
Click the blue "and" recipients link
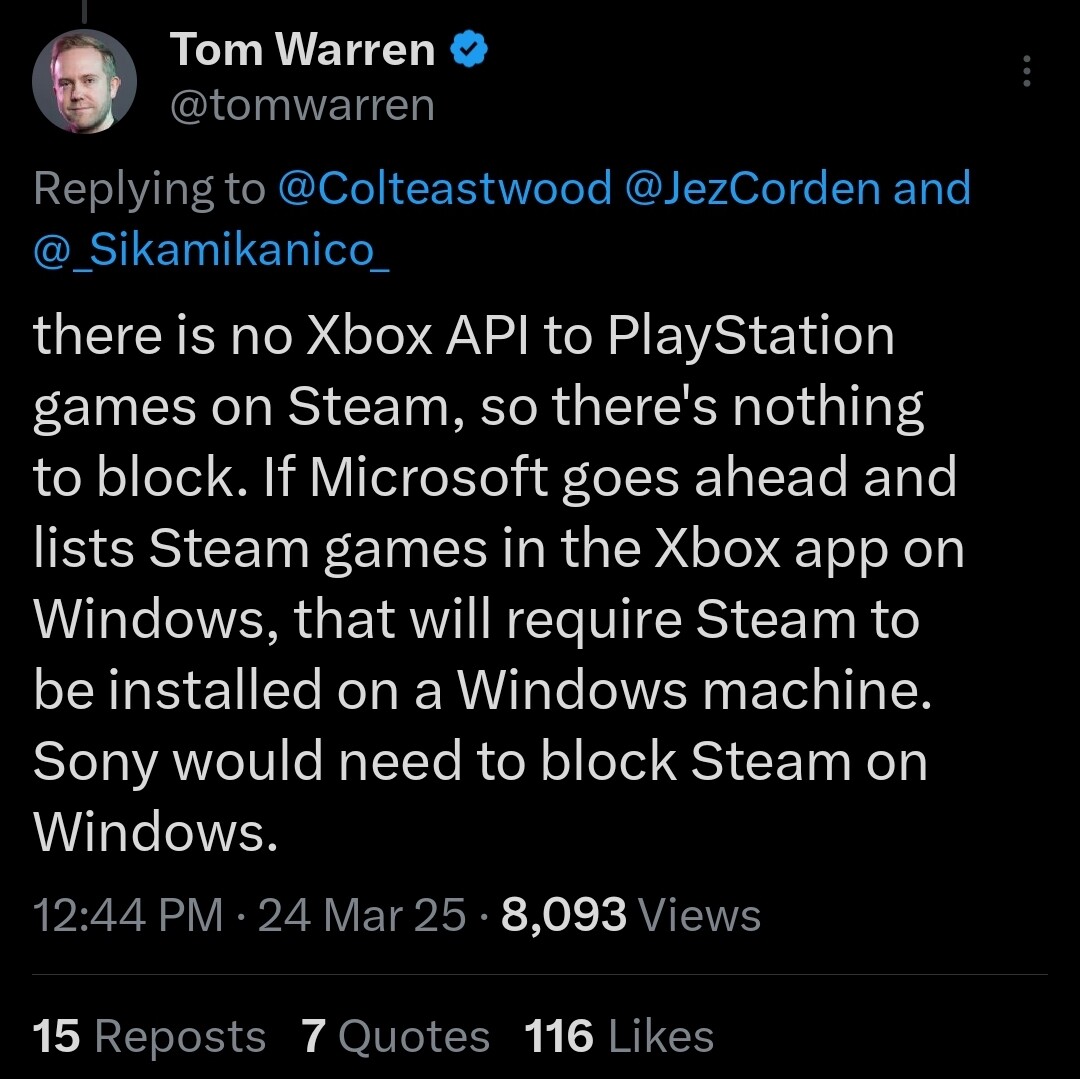pyautogui.click(x=932, y=187)
